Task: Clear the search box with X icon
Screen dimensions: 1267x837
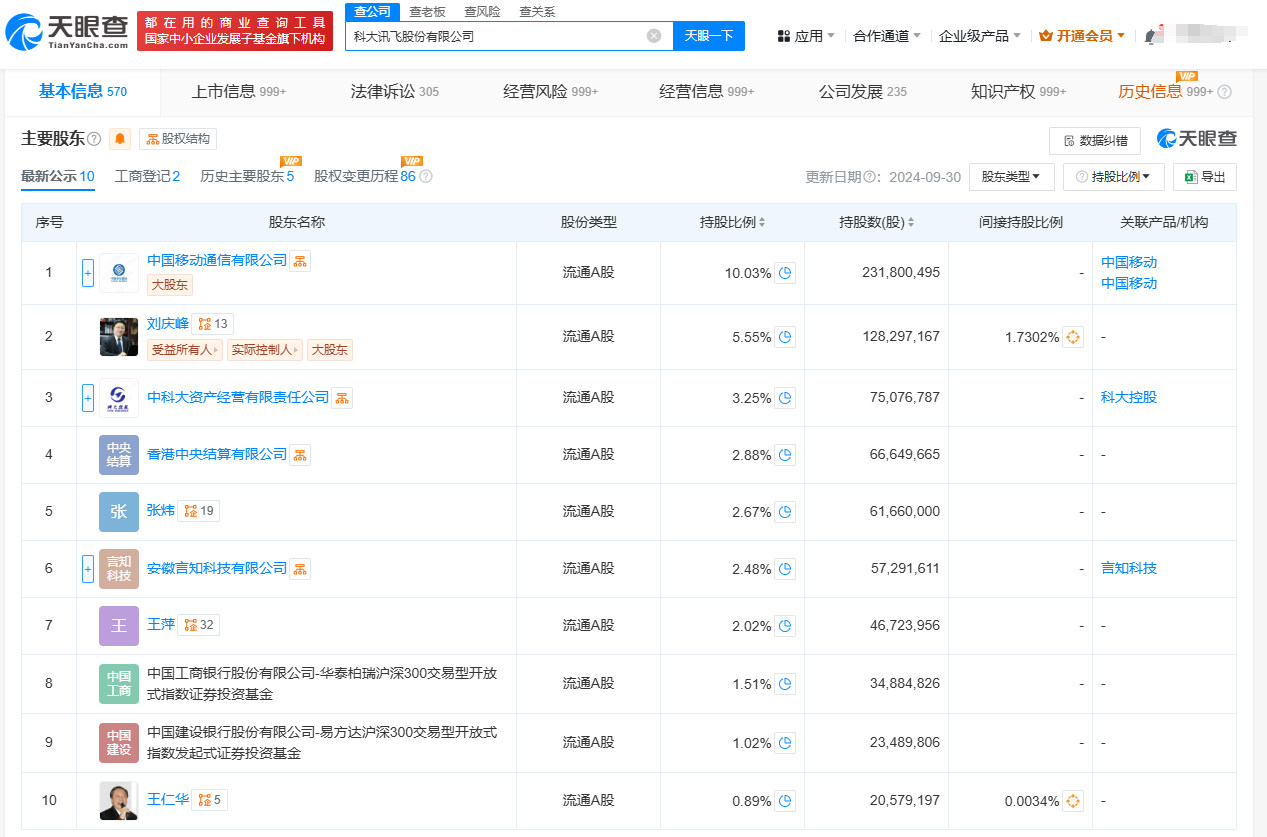Action: click(654, 36)
